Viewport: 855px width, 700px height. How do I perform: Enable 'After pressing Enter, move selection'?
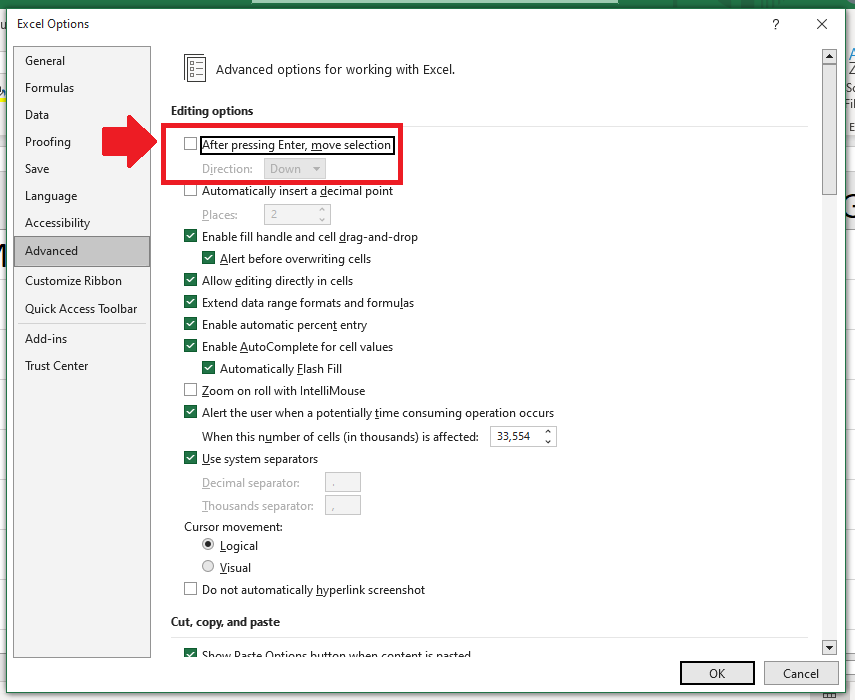coord(190,144)
